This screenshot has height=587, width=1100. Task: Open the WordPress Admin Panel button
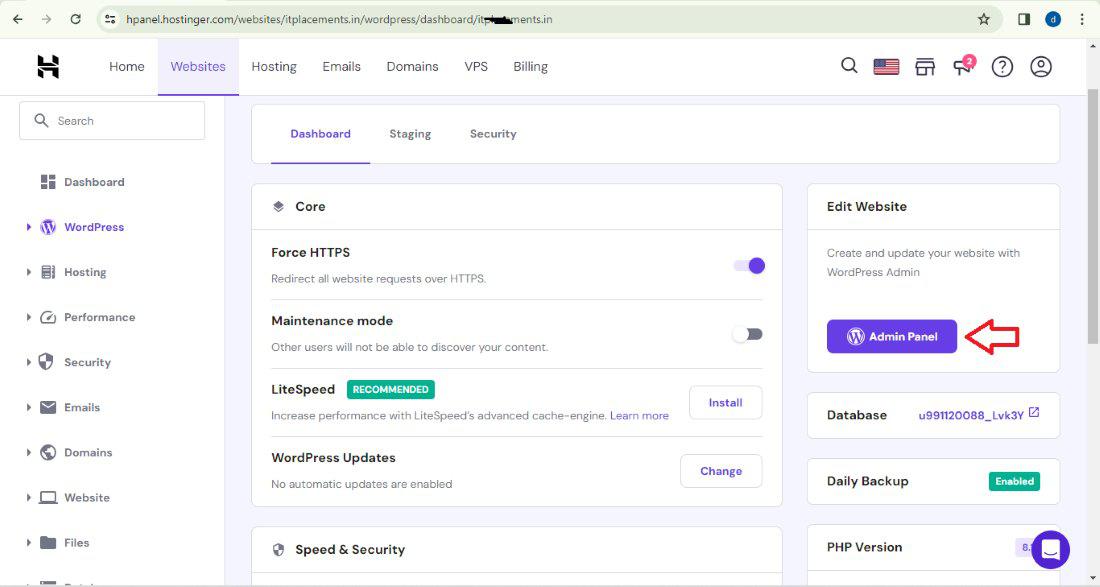pyautogui.click(x=892, y=337)
